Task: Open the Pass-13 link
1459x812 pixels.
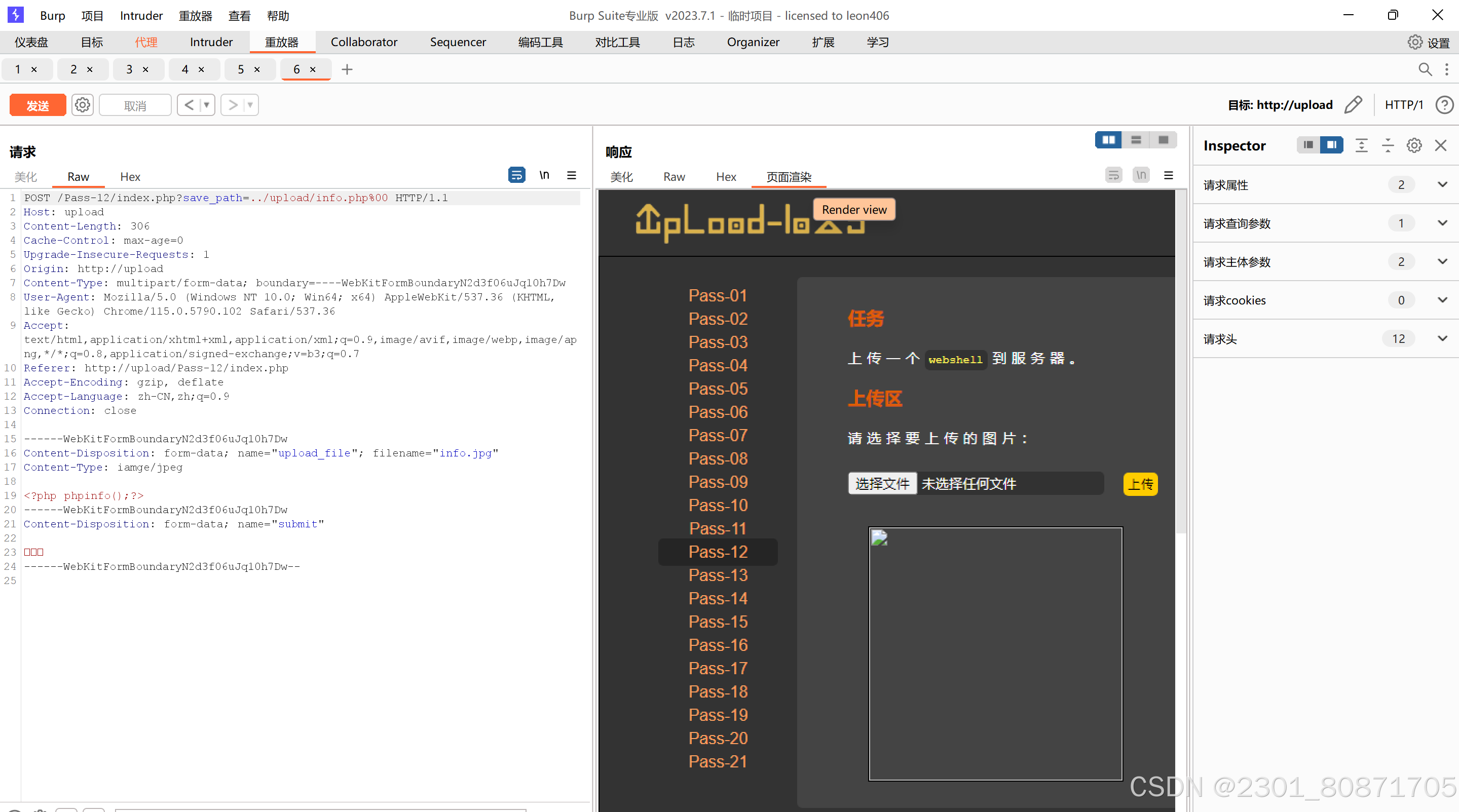Action: (x=718, y=575)
